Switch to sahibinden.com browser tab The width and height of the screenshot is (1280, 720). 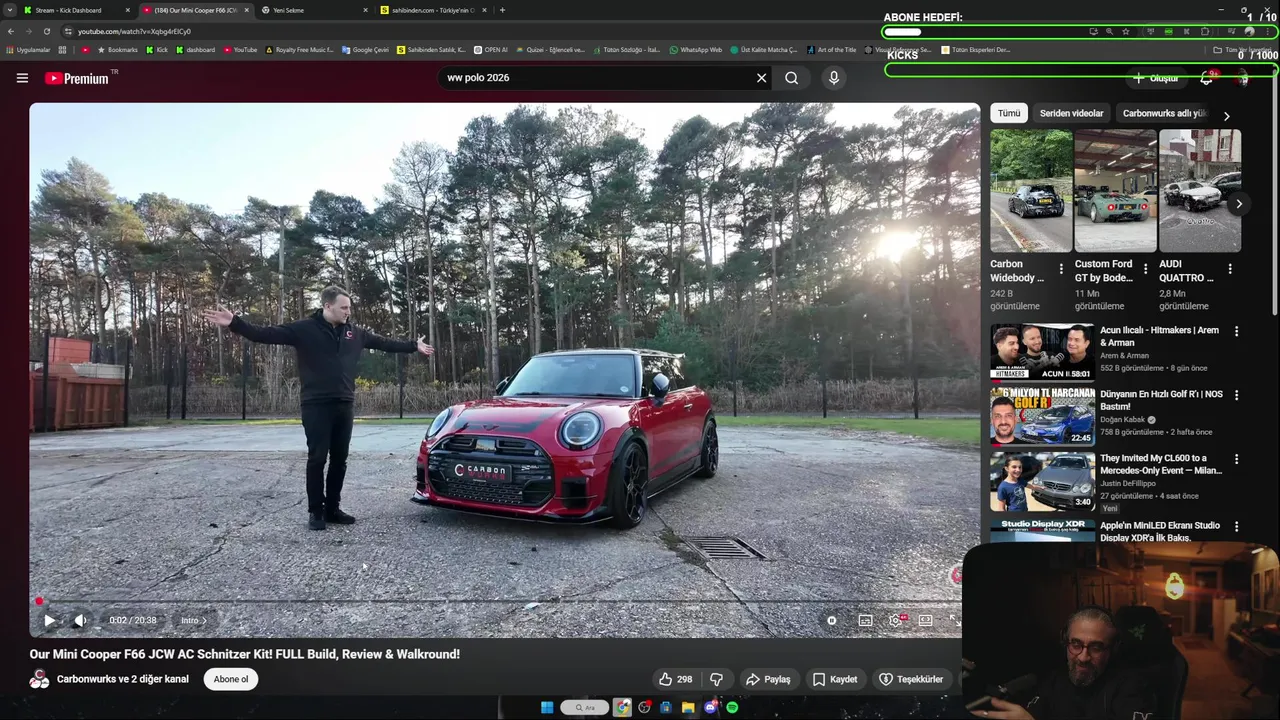(x=434, y=10)
